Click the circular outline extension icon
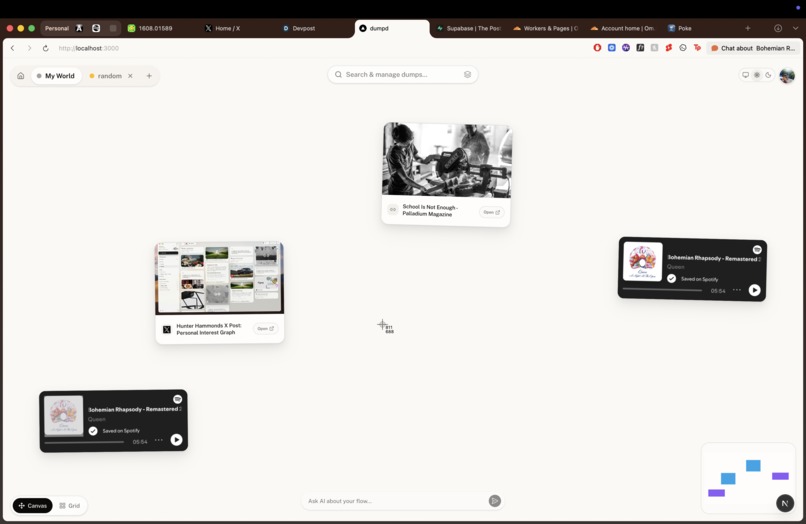The height and width of the screenshot is (524, 806). pyautogui.click(x=683, y=48)
